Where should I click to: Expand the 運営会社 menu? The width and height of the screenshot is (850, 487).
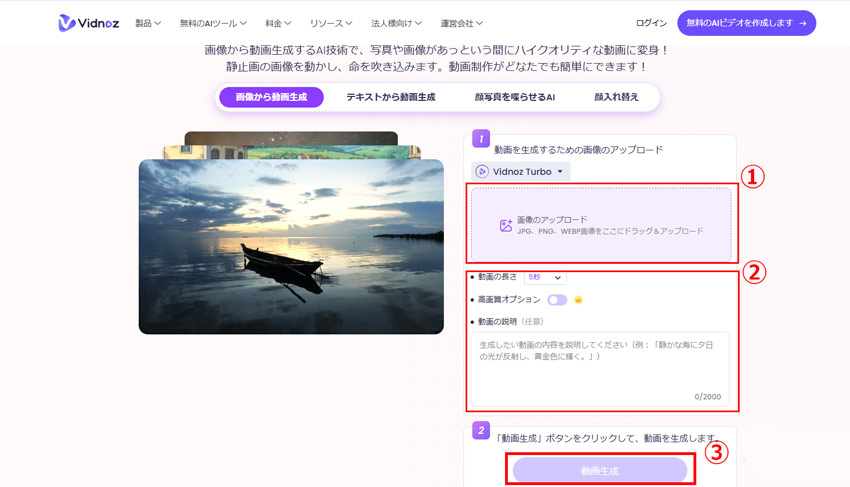coord(461,23)
